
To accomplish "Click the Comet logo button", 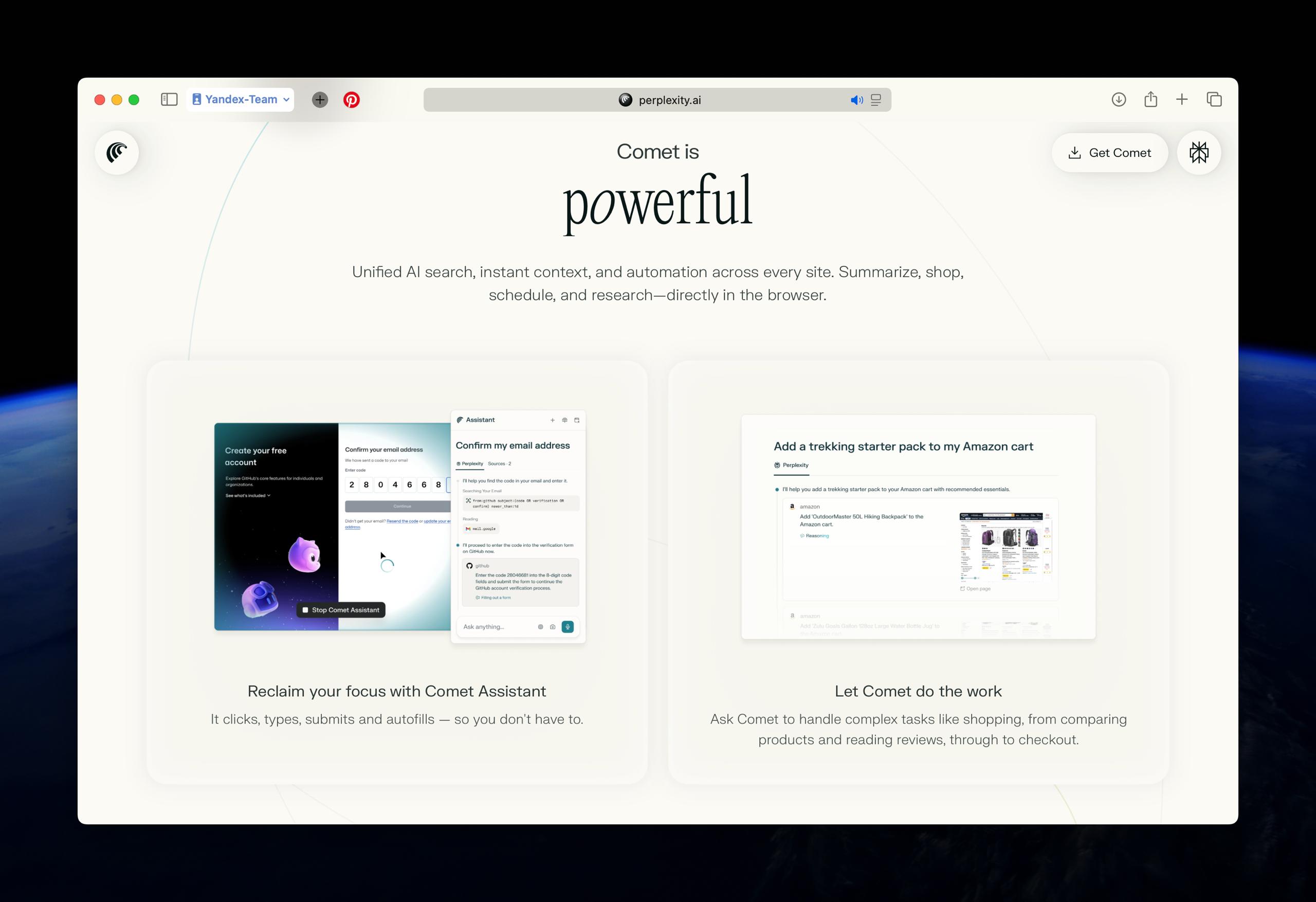I will click(117, 152).
